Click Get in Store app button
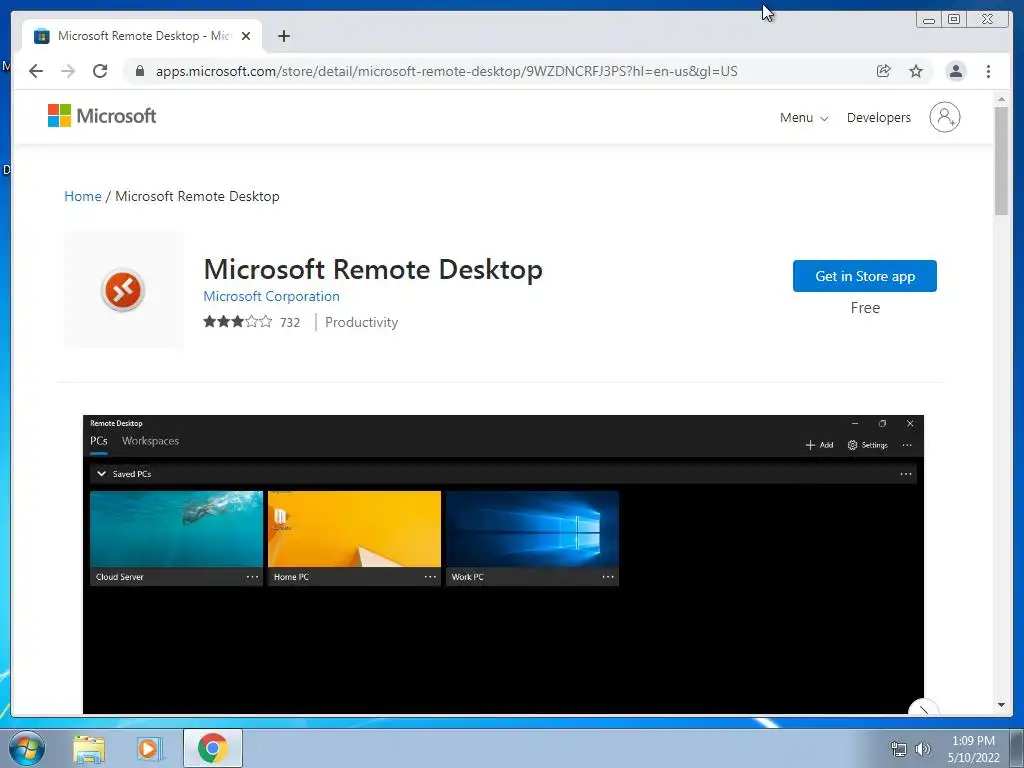 [x=865, y=276]
